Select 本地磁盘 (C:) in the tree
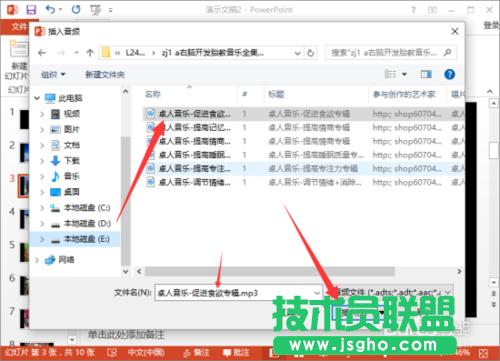 pos(87,208)
